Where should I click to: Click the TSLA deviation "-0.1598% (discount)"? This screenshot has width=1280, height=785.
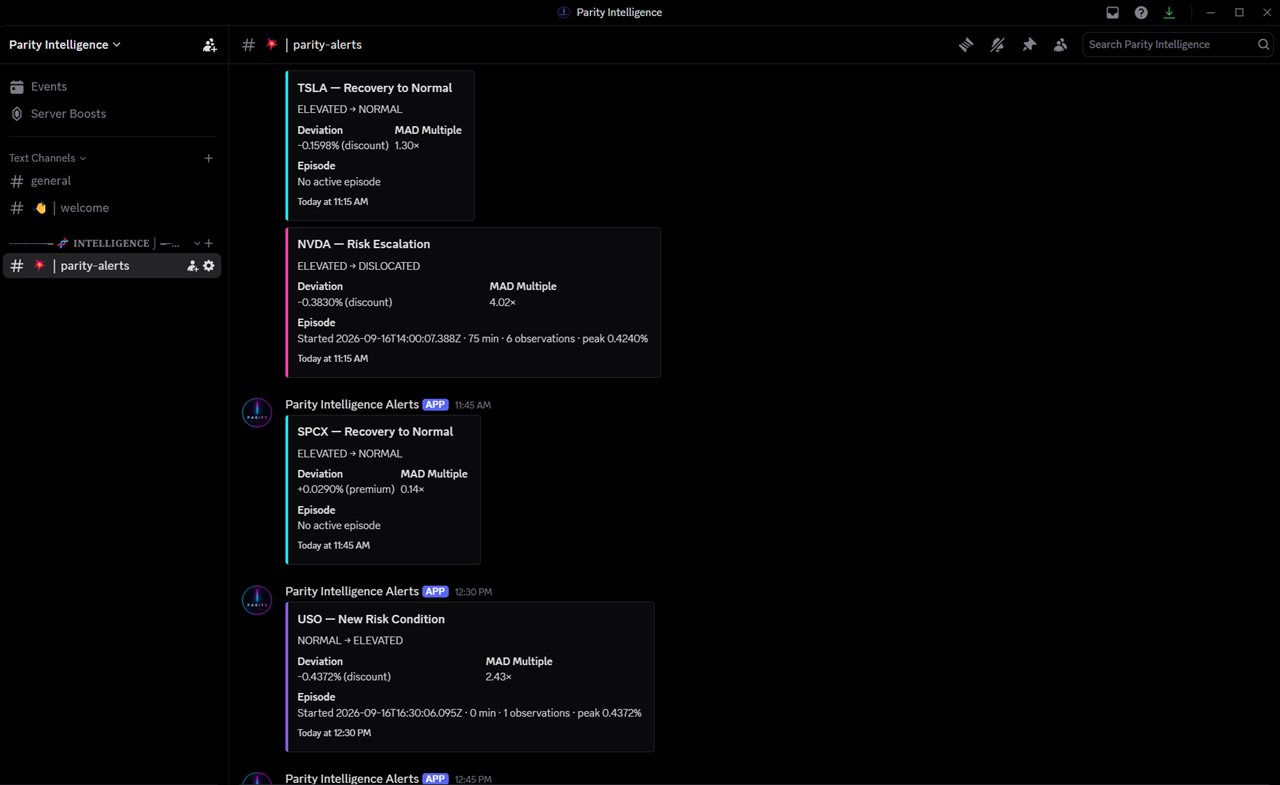tap(343, 146)
